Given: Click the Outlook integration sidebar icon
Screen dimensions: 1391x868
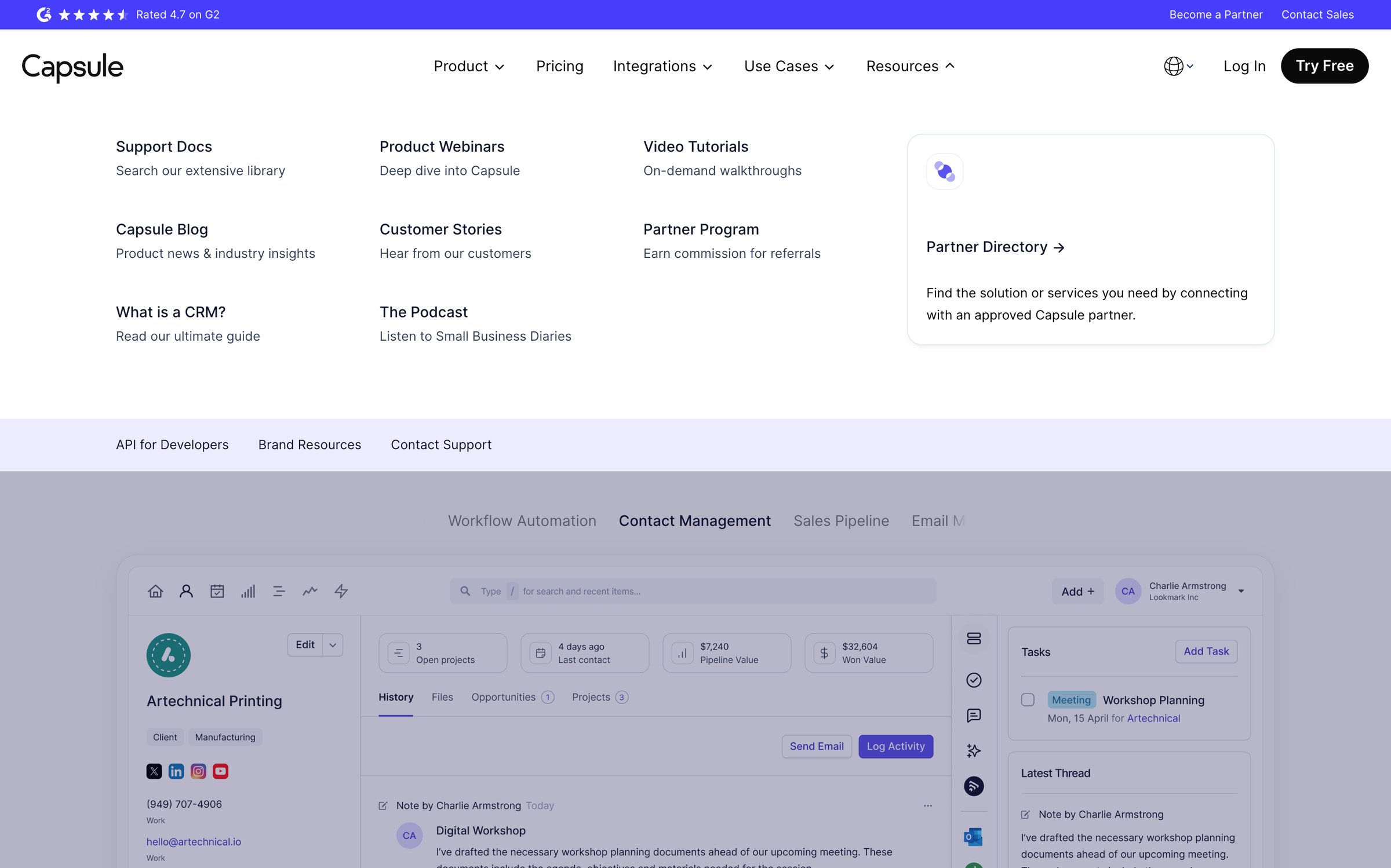Looking at the screenshot, I should pos(973,837).
